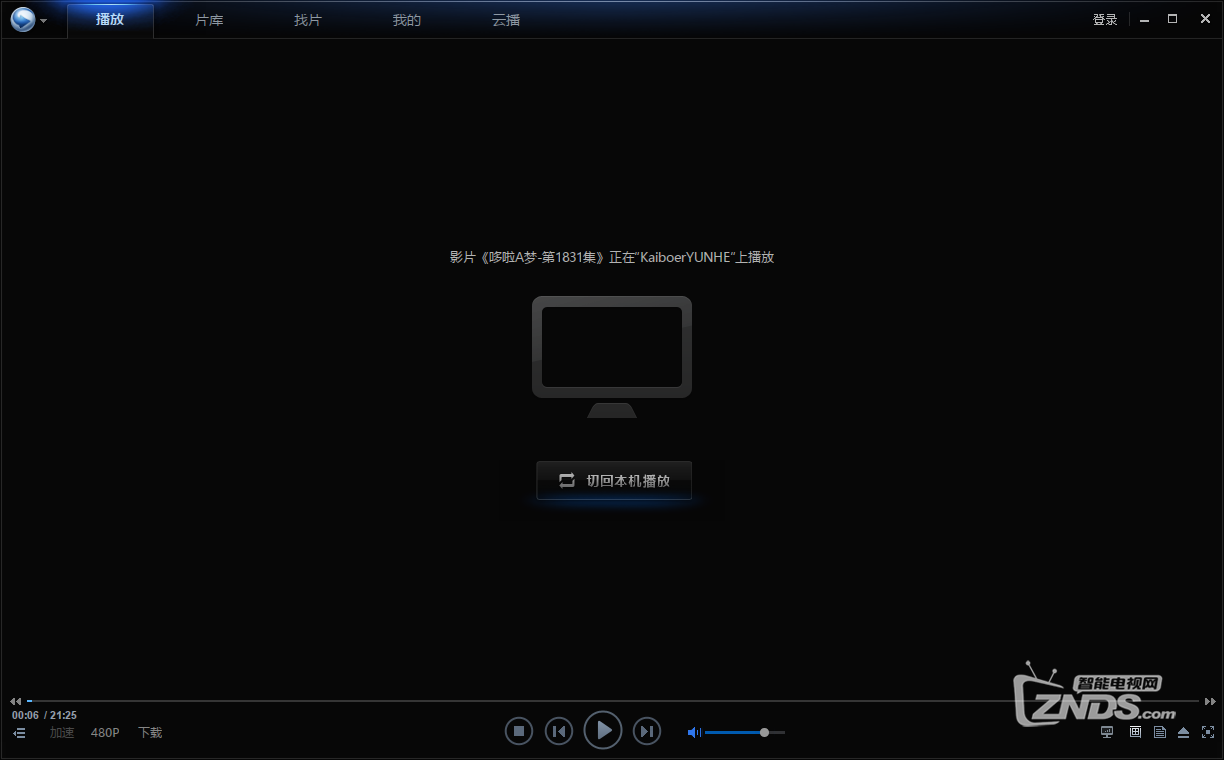Viewport: 1224px width, 760px height.
Task: Click the eject open-file icon
Action: pos(1184,732)
